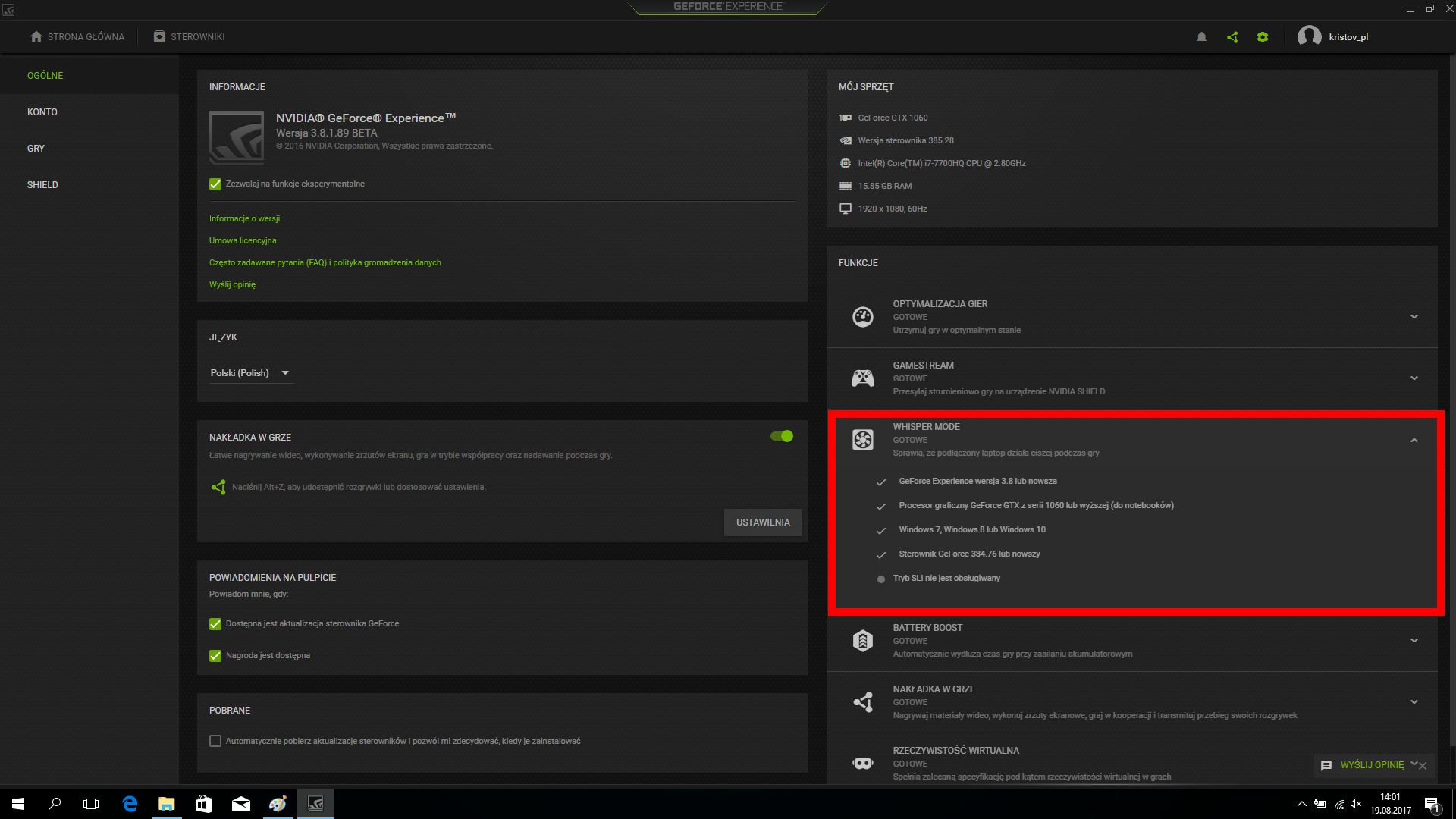Click the Nakładka w grze share icon
Screen dimensions: 1456x819
coord(863,702)
